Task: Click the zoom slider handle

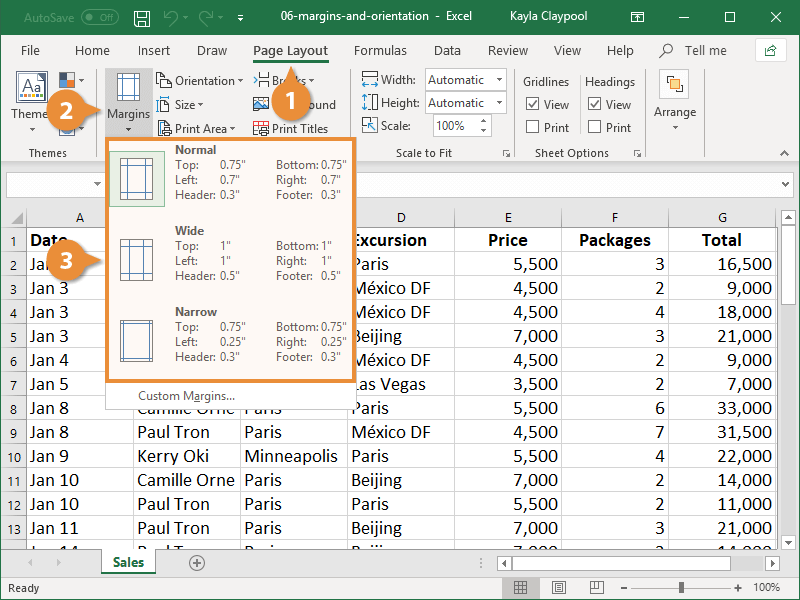Action: (x=681, y=588)
